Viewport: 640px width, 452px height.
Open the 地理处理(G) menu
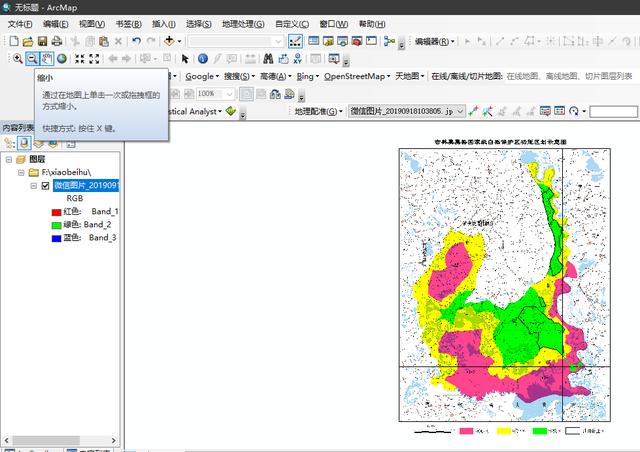click(x=243, y=24)
